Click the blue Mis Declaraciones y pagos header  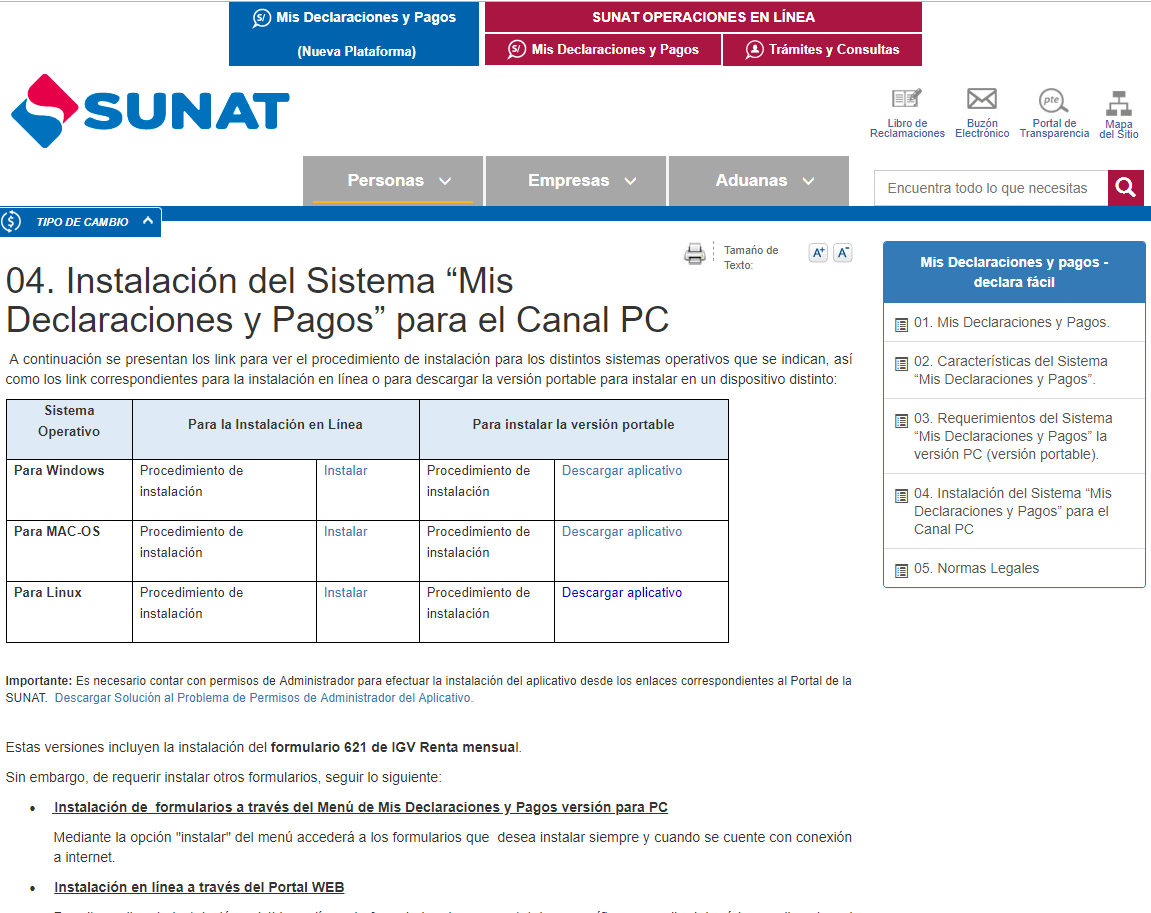[1013, 271]
